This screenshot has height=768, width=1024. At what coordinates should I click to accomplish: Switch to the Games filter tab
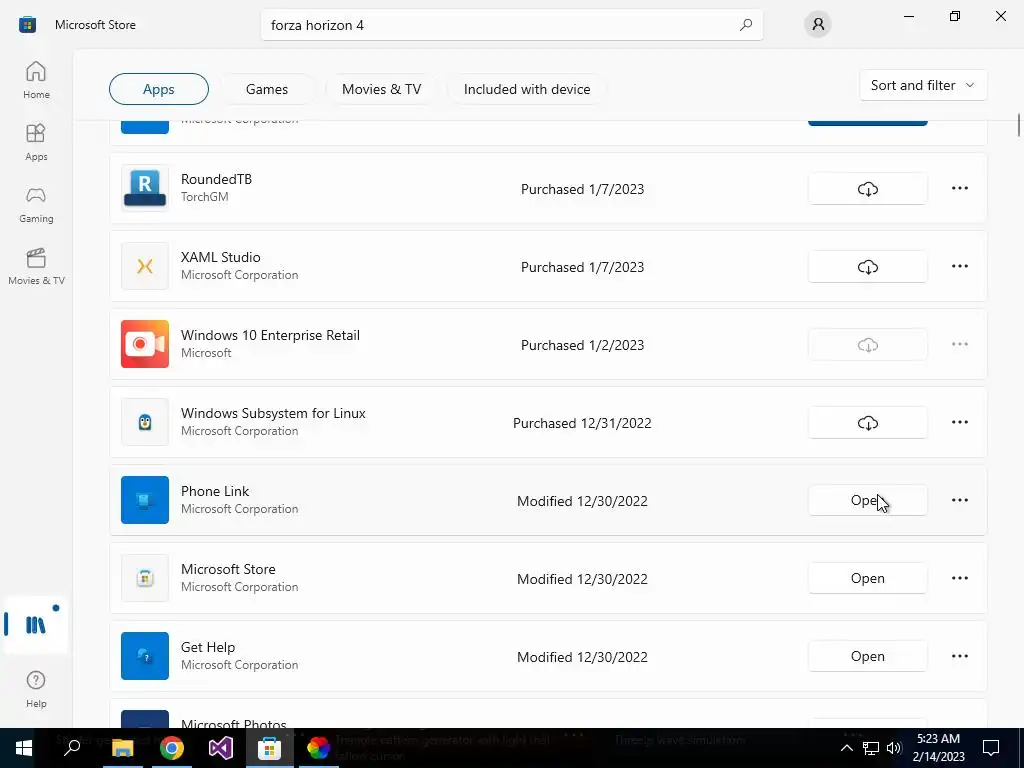[266, 89]
